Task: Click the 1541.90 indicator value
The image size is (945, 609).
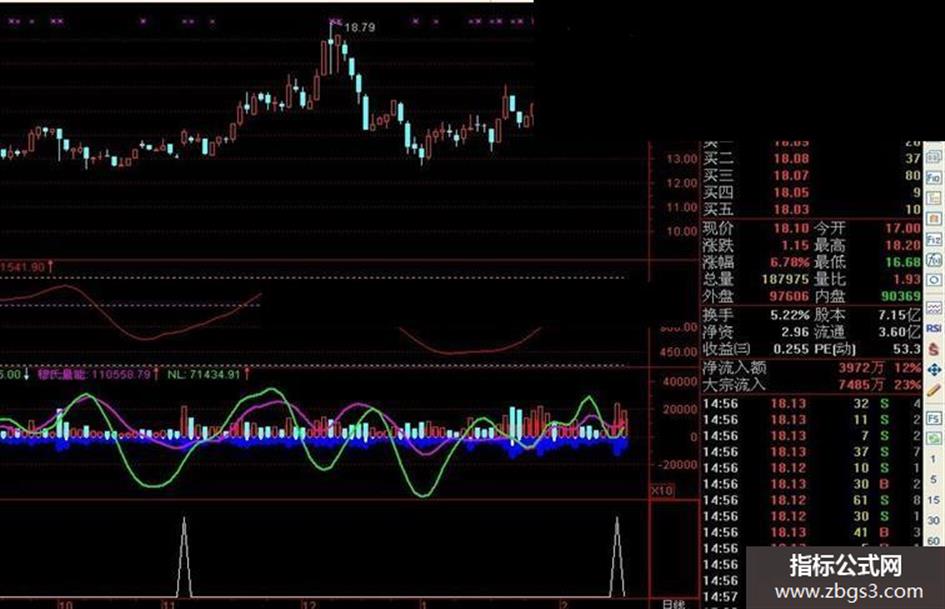Action: (x=23, y=267)
